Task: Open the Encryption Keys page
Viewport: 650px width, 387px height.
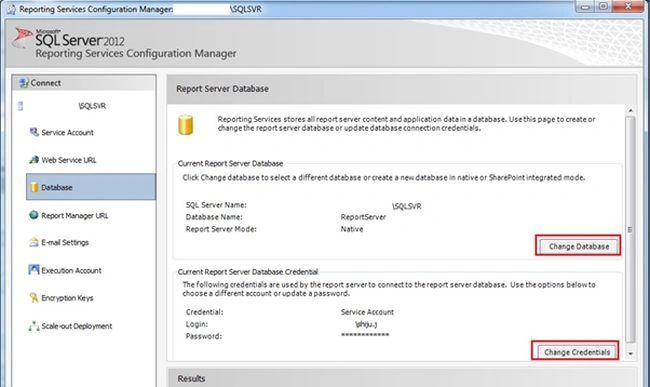Action: tap(67, 298)
